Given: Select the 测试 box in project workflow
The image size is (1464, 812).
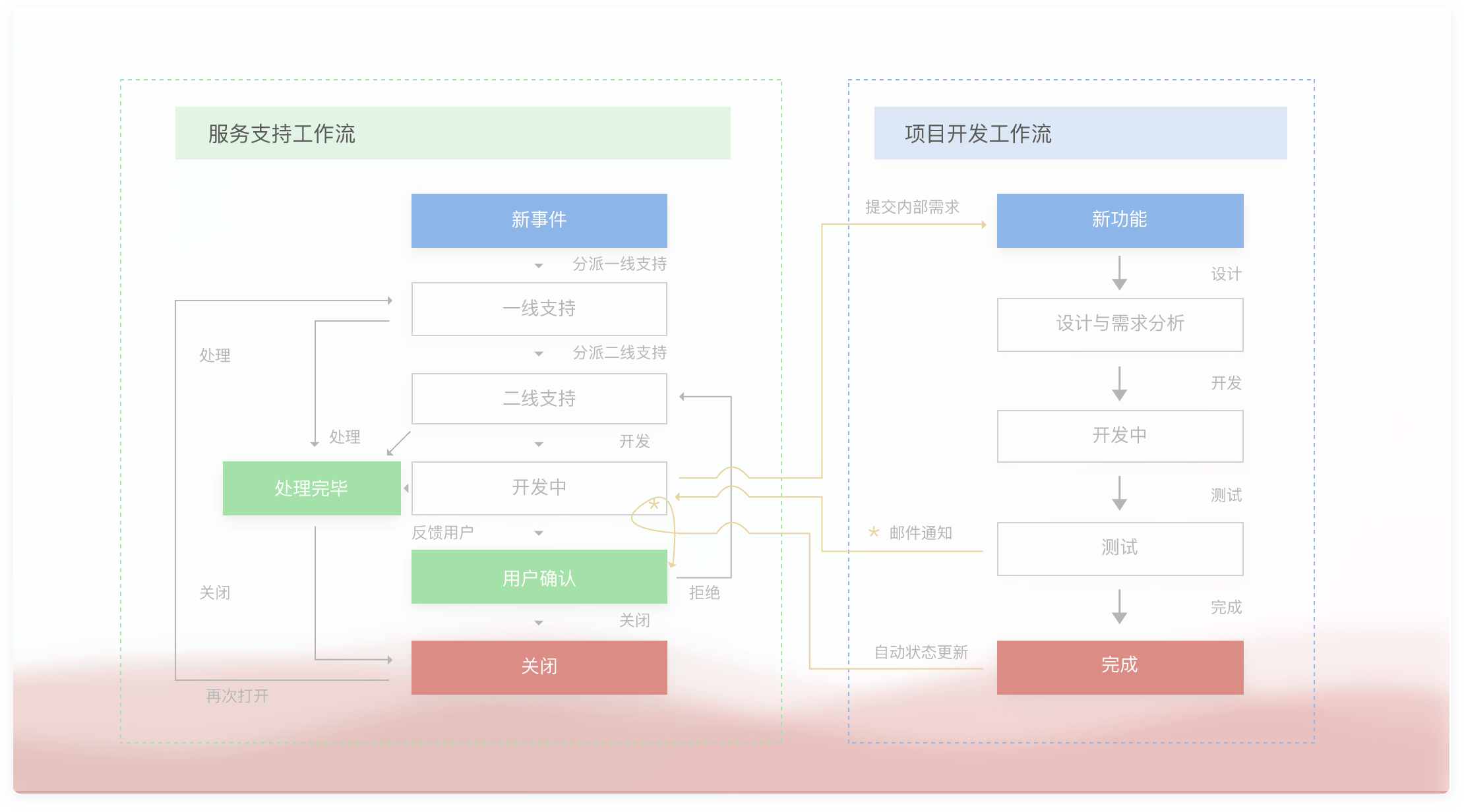Looking at the screenshot, I should 1120,548.
